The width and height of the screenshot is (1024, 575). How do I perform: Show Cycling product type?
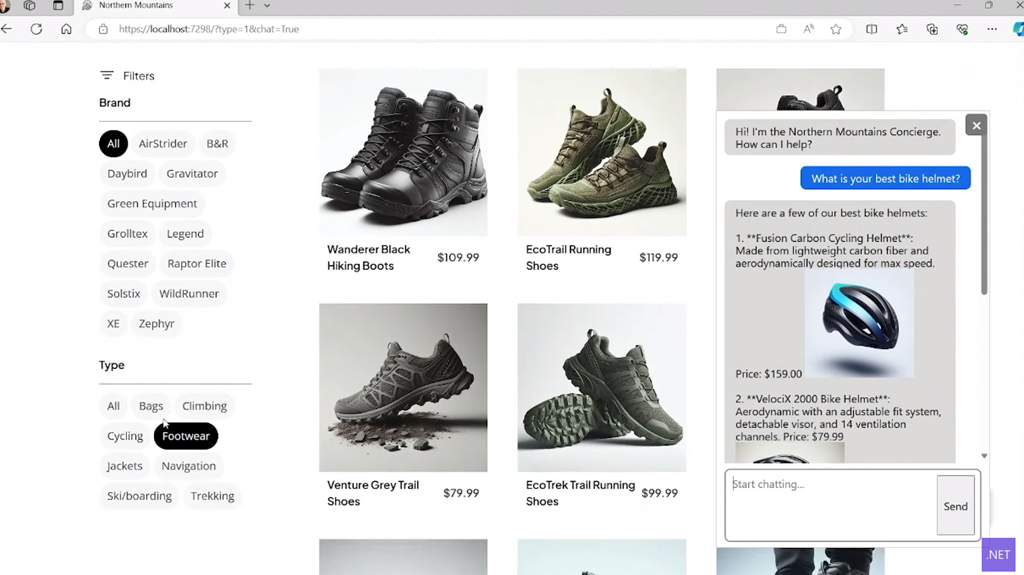(x=125, y=436)
